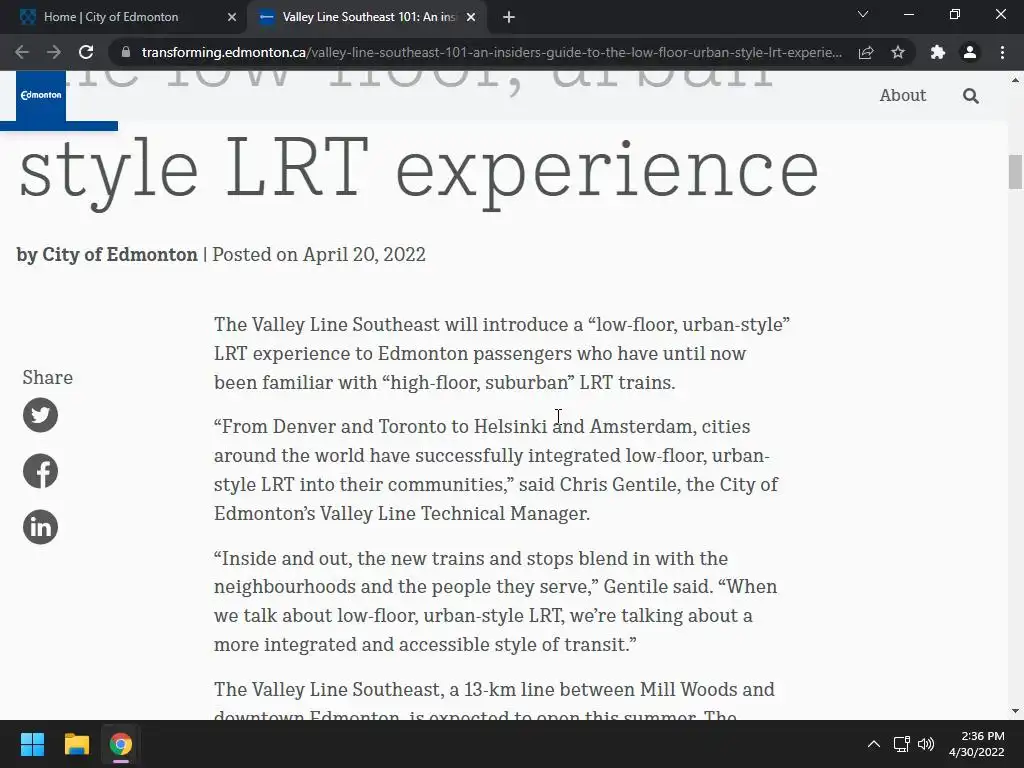Share this page from address bar
Screen dimensions: 1024x768
[x=866, y=52]
